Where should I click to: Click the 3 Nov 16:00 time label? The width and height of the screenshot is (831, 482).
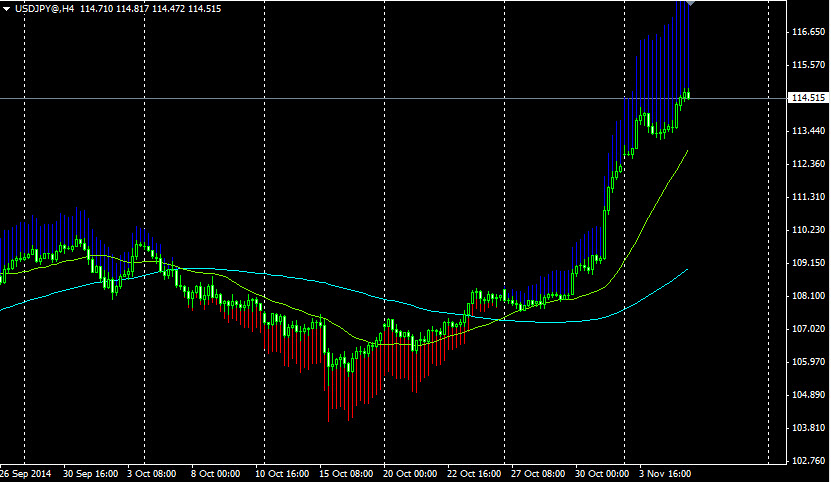coord(665,474)
